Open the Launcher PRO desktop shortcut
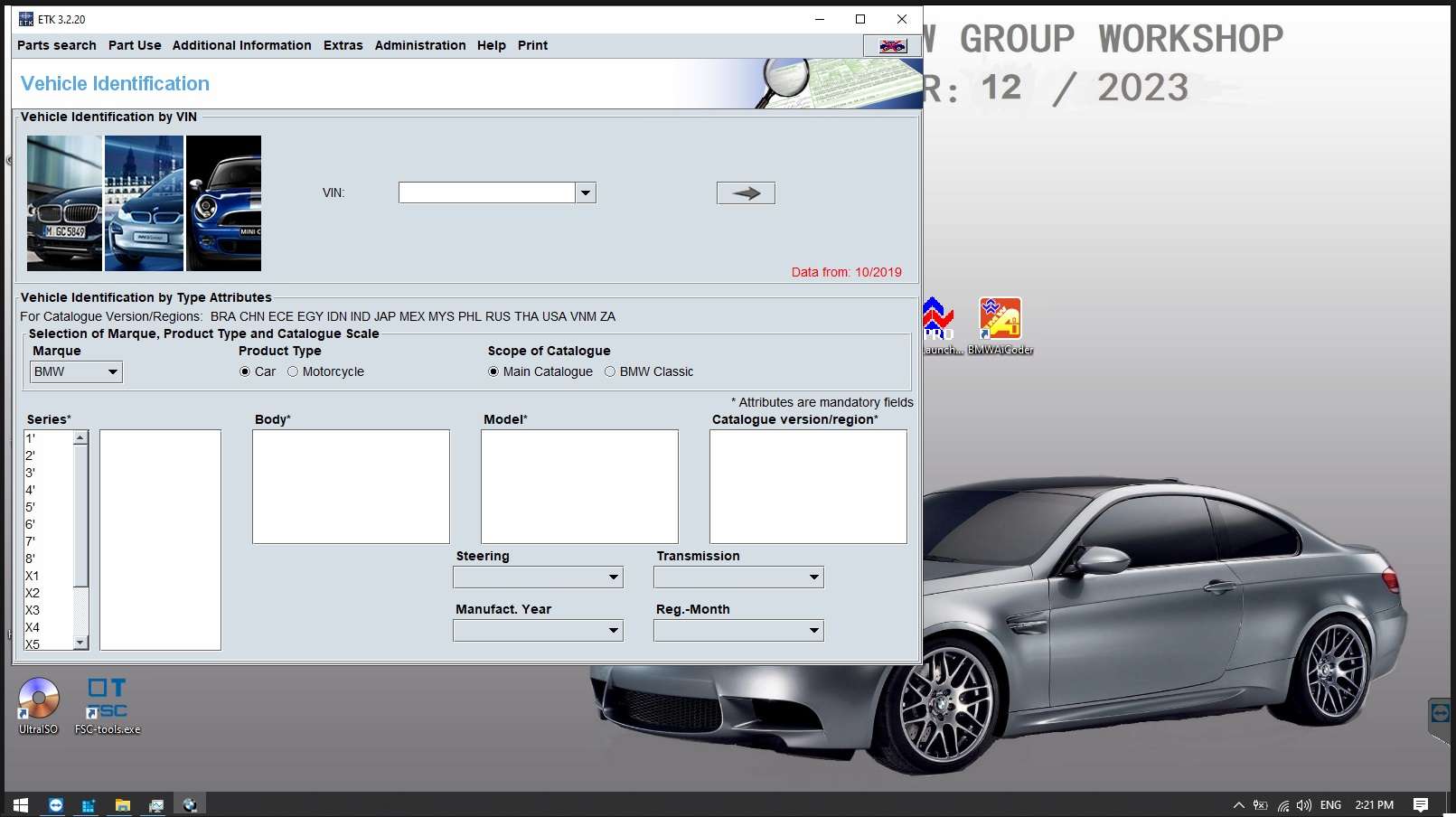This screenshot has height=817, width=1456. pyautogui.click(x=943, y=326)
